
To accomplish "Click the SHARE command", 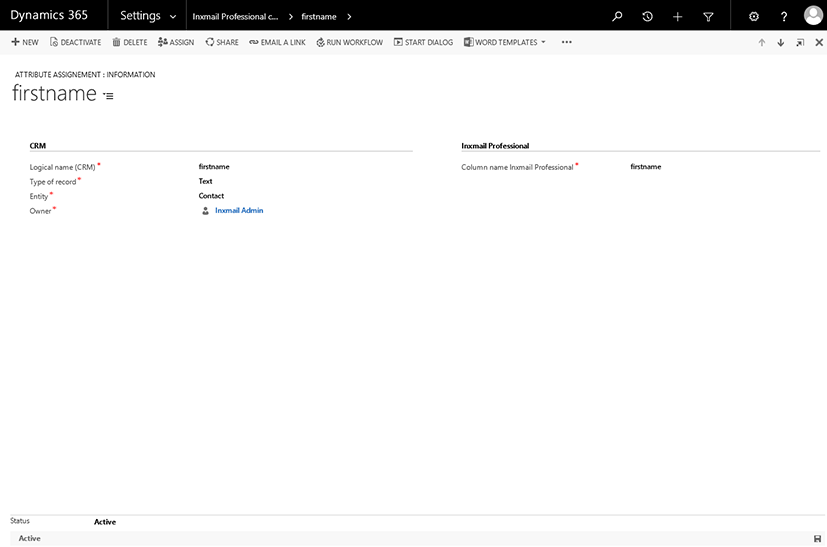I will click(x=222, y=42).
